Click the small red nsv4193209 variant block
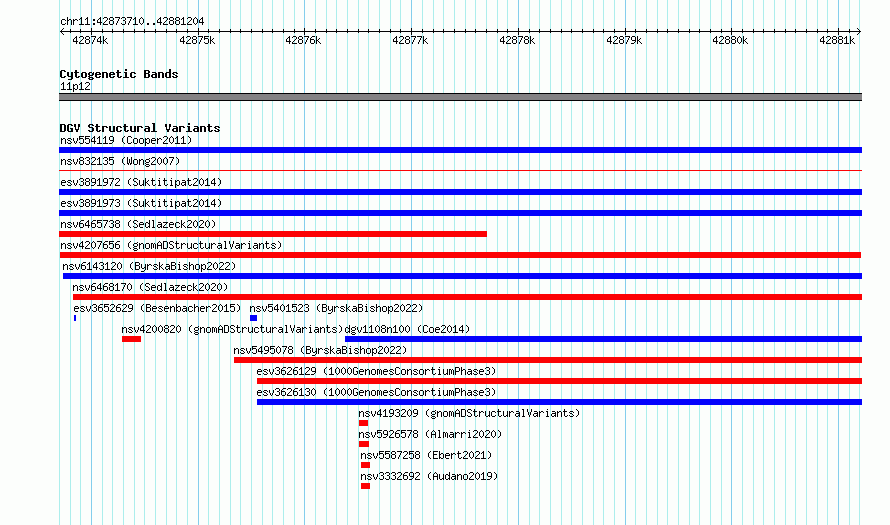The height and width of the screenshot is (525, 890). (363, 423)
